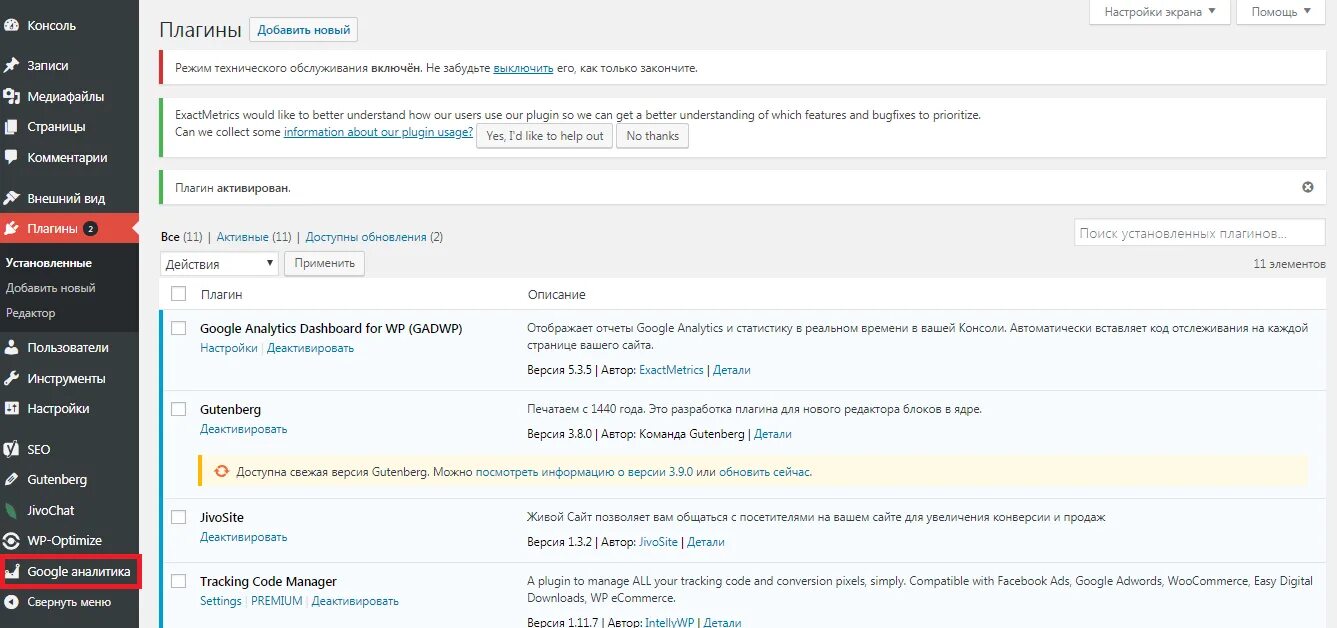Click the 'обновить сейчас' Gutenberg link
Image resolution: width=1337 pixels, height=628 pixels.
click(x=764, y=472)
